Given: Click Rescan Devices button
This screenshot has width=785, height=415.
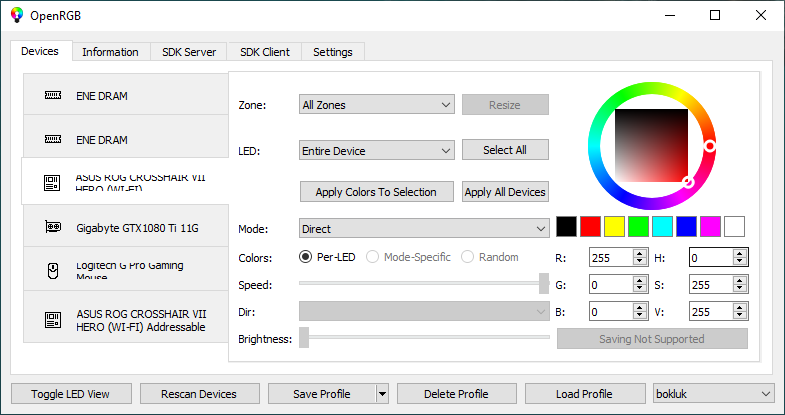Looking at the screenshot, I should 199,394.
